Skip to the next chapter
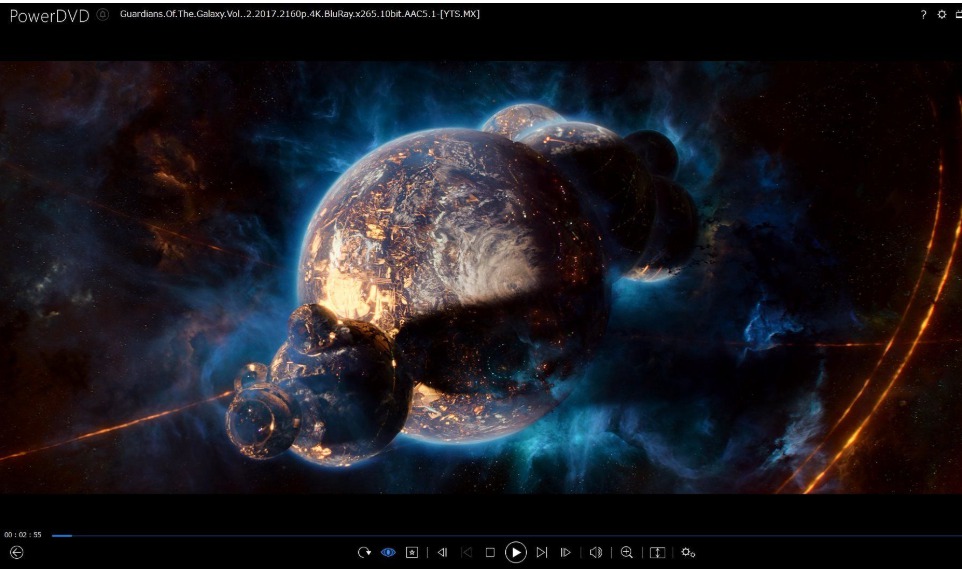962x569 pixels. tap(542, 552)
